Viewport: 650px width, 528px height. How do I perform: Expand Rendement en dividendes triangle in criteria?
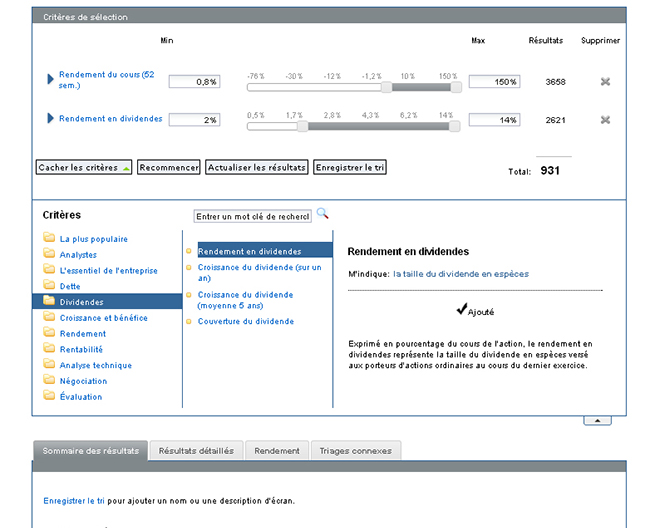click(51, 119)
